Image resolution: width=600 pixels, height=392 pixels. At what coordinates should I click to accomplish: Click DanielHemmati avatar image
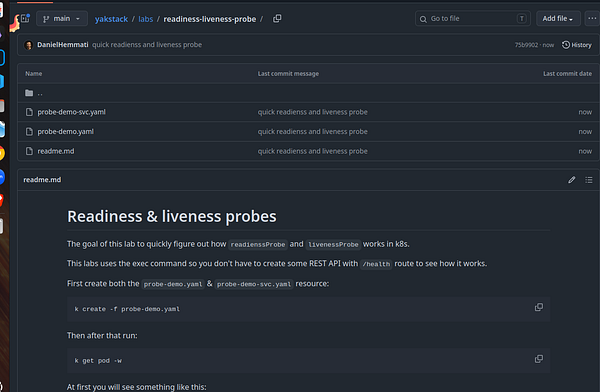(x=28, y=45)
